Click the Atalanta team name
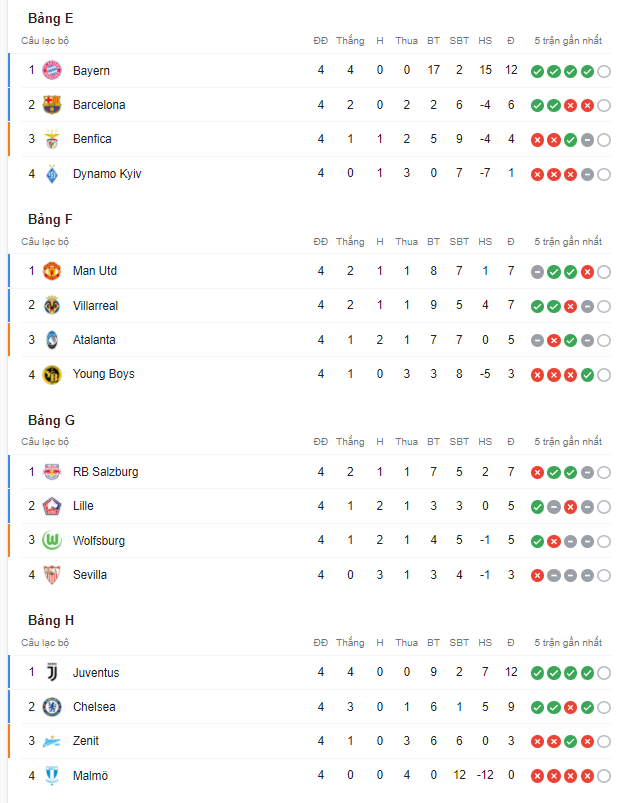The image size is (629, 803). tap(94, 340)
